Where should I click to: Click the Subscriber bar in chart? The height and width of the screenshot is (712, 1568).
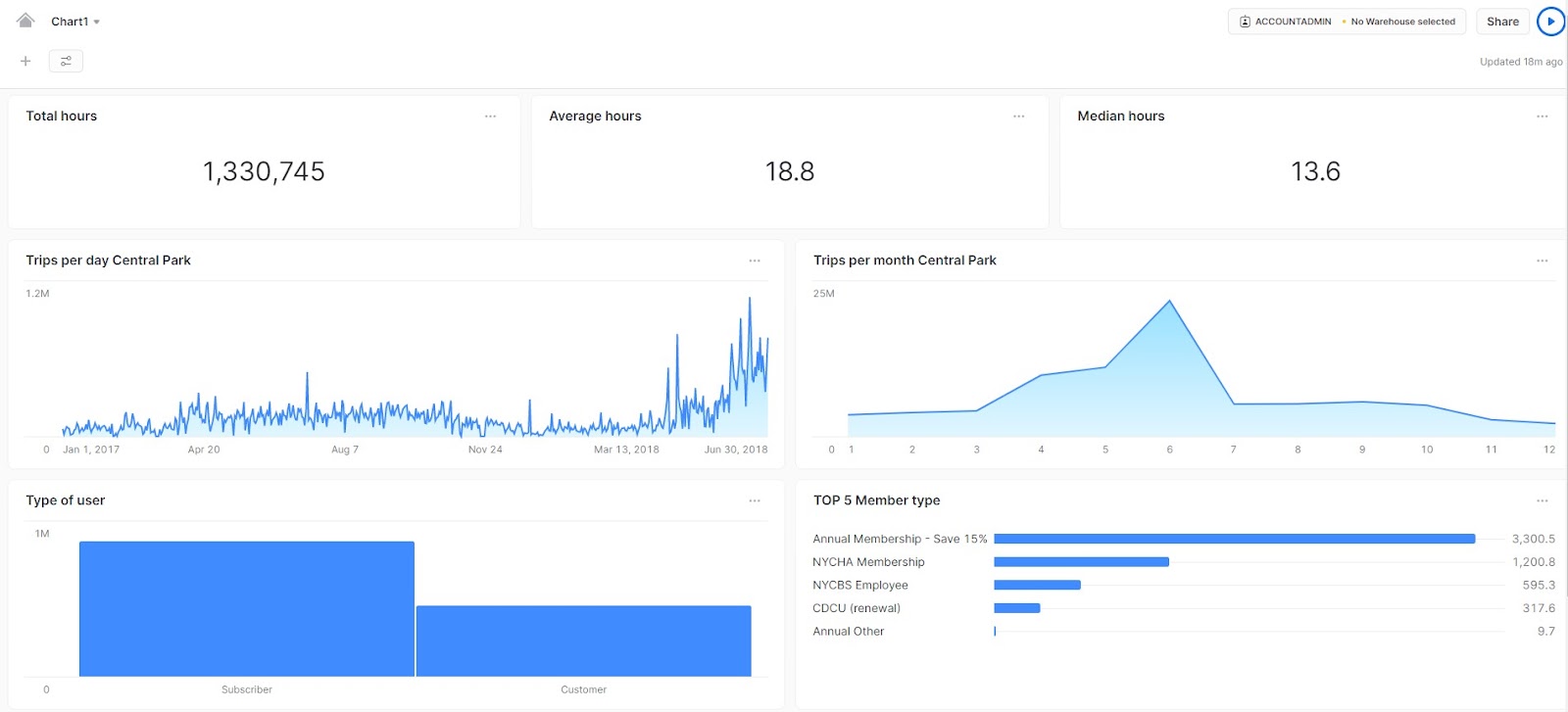point(247,608)
